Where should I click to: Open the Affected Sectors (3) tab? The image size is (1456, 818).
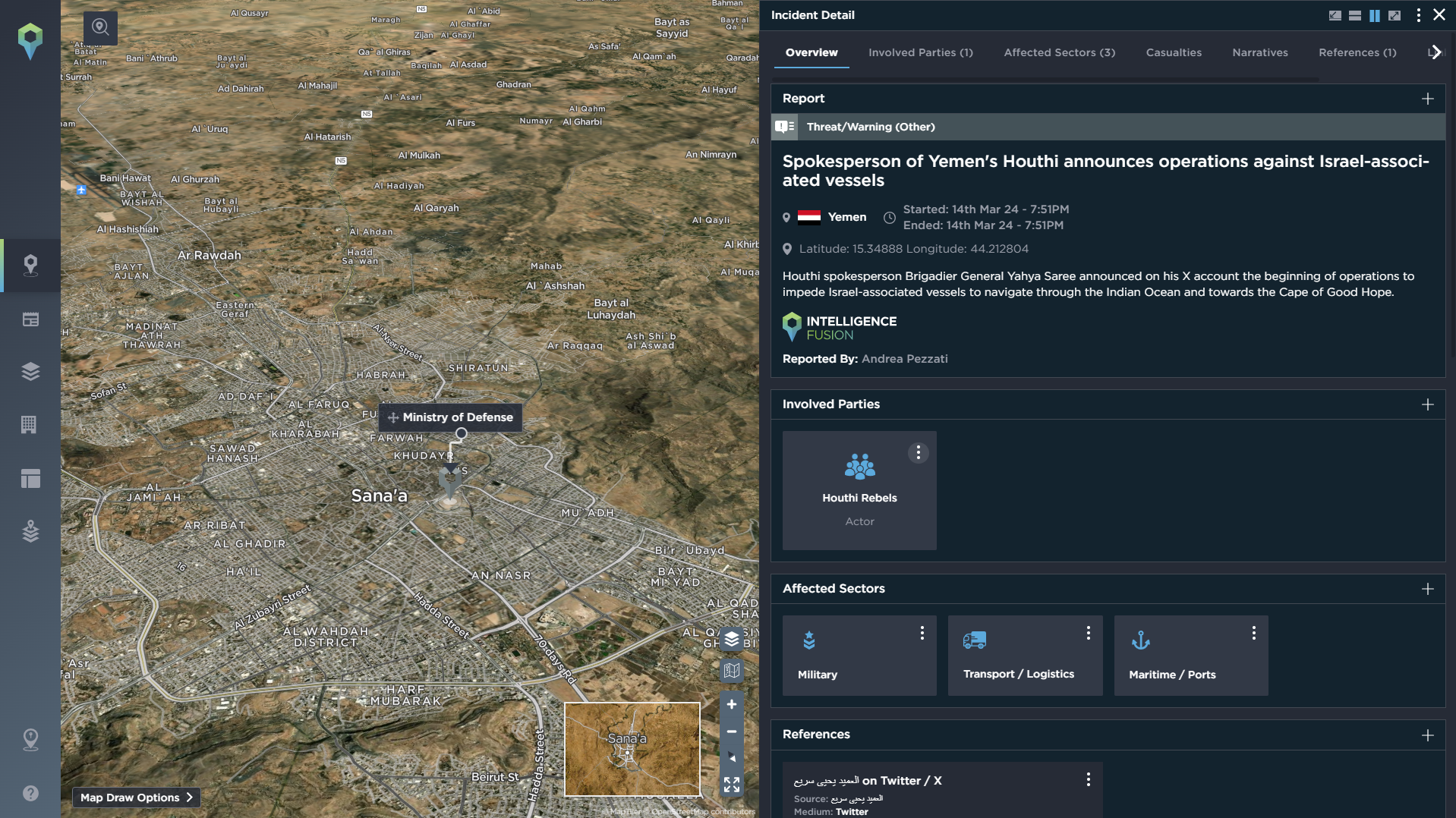pyautogui.click(x=1060, y=52)
